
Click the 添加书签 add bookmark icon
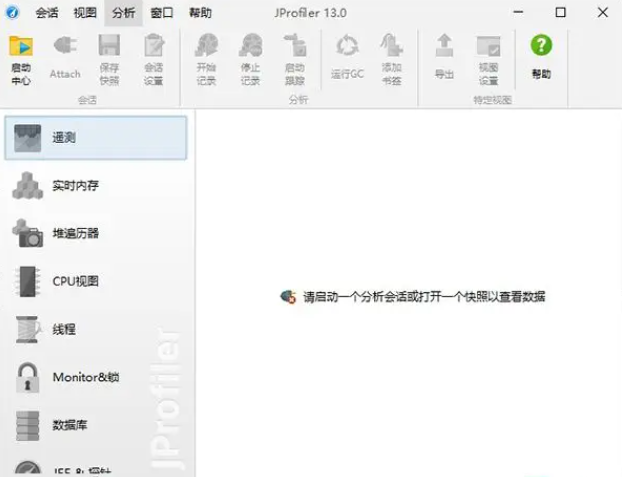(x=392, y=45)
